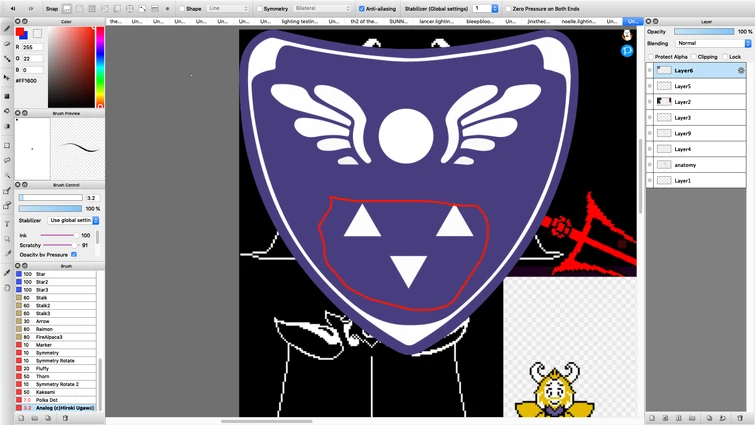This screenshot has height=425, width=755.
Task: Adjust the Scratchy slider
Action: click(60, 245)
